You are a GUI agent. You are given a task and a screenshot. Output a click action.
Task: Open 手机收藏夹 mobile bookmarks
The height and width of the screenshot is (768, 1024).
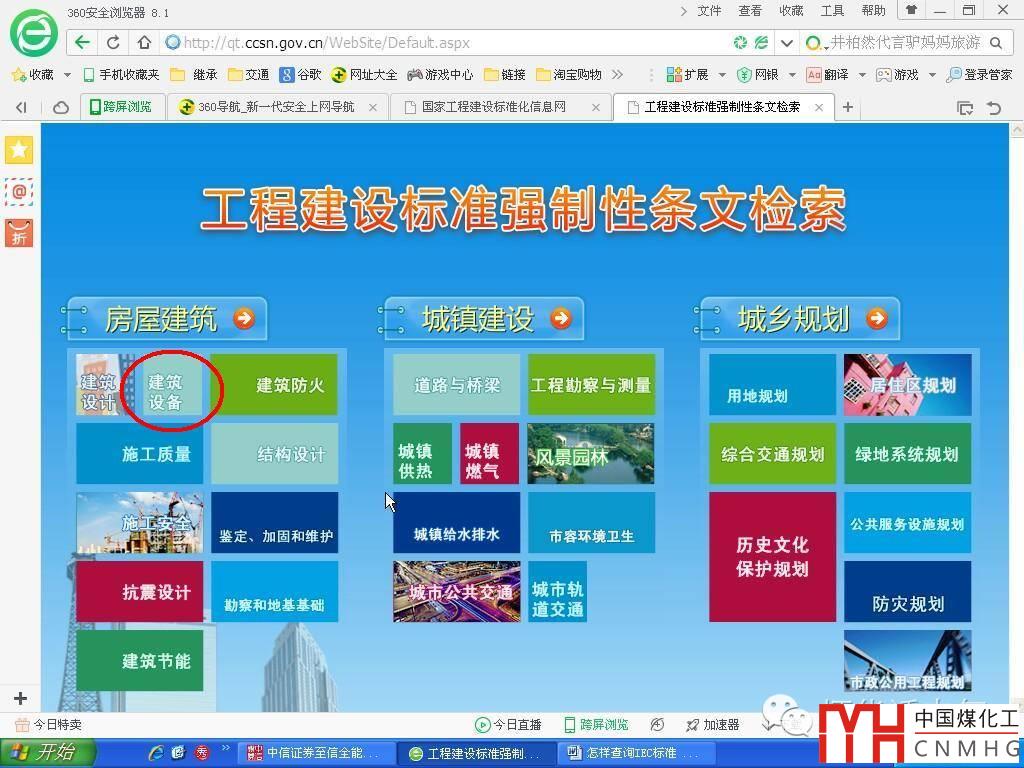[121, 74]
